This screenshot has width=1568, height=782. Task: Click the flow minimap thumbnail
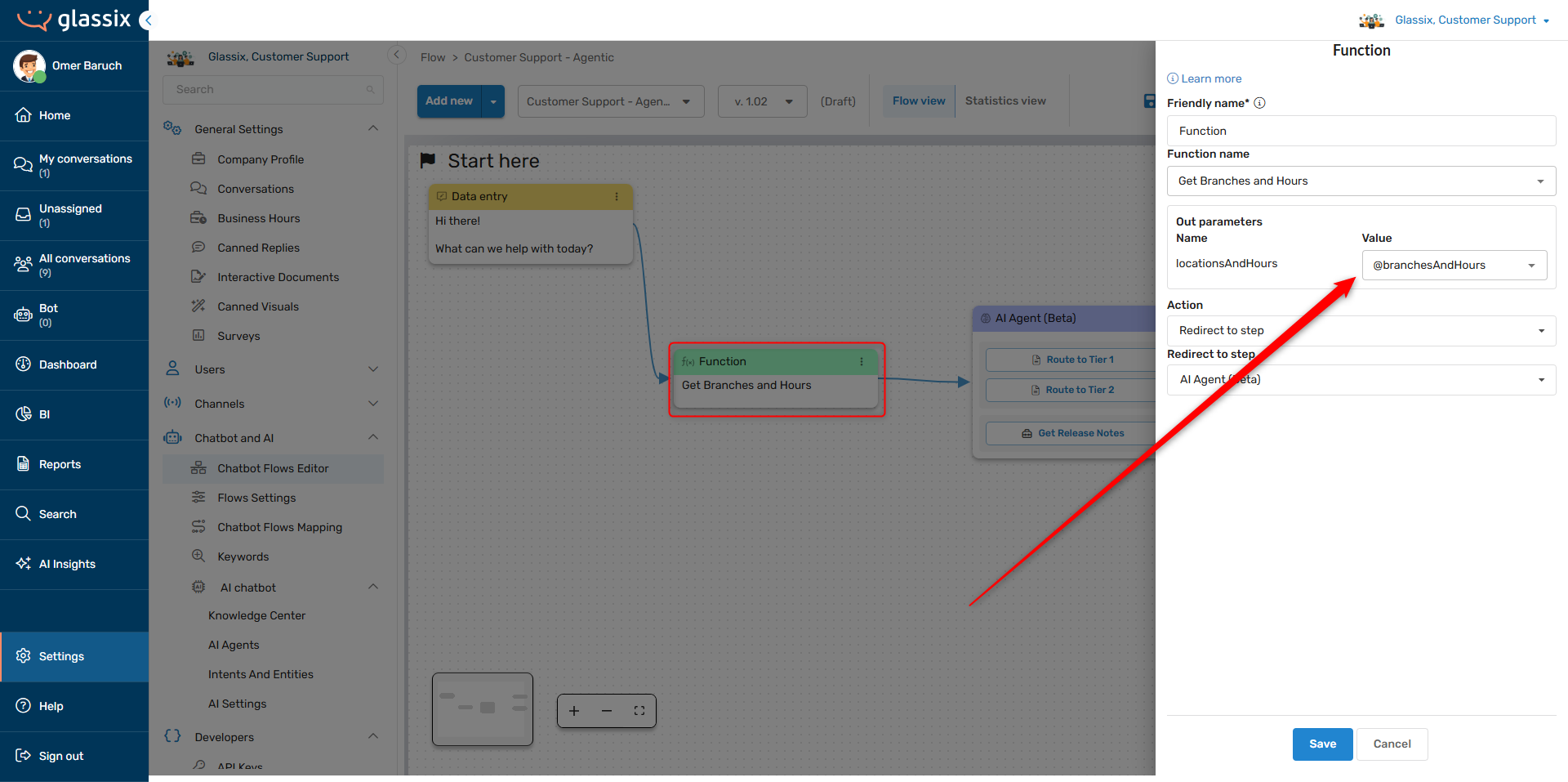483,708
